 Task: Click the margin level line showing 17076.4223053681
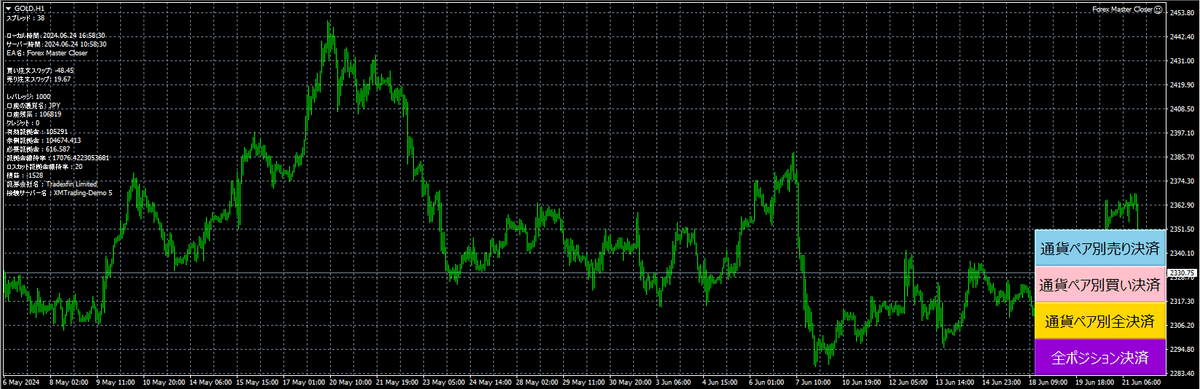(x=58, y=157)
